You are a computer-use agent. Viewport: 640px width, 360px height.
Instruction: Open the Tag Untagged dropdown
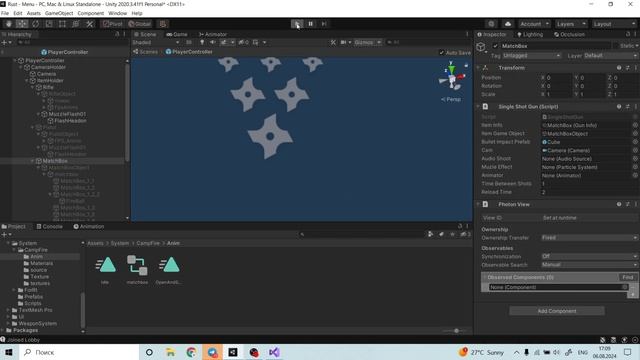click(531, 56)
